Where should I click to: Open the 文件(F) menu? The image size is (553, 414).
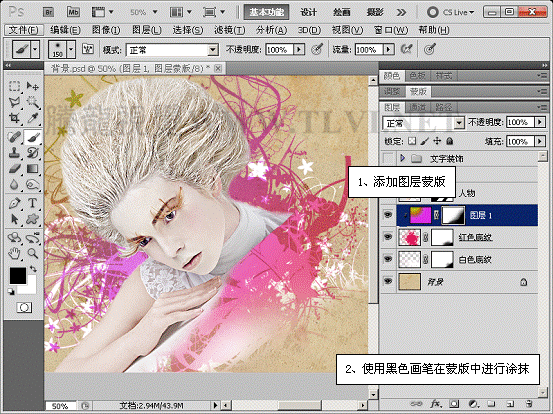tap(24, 30)
